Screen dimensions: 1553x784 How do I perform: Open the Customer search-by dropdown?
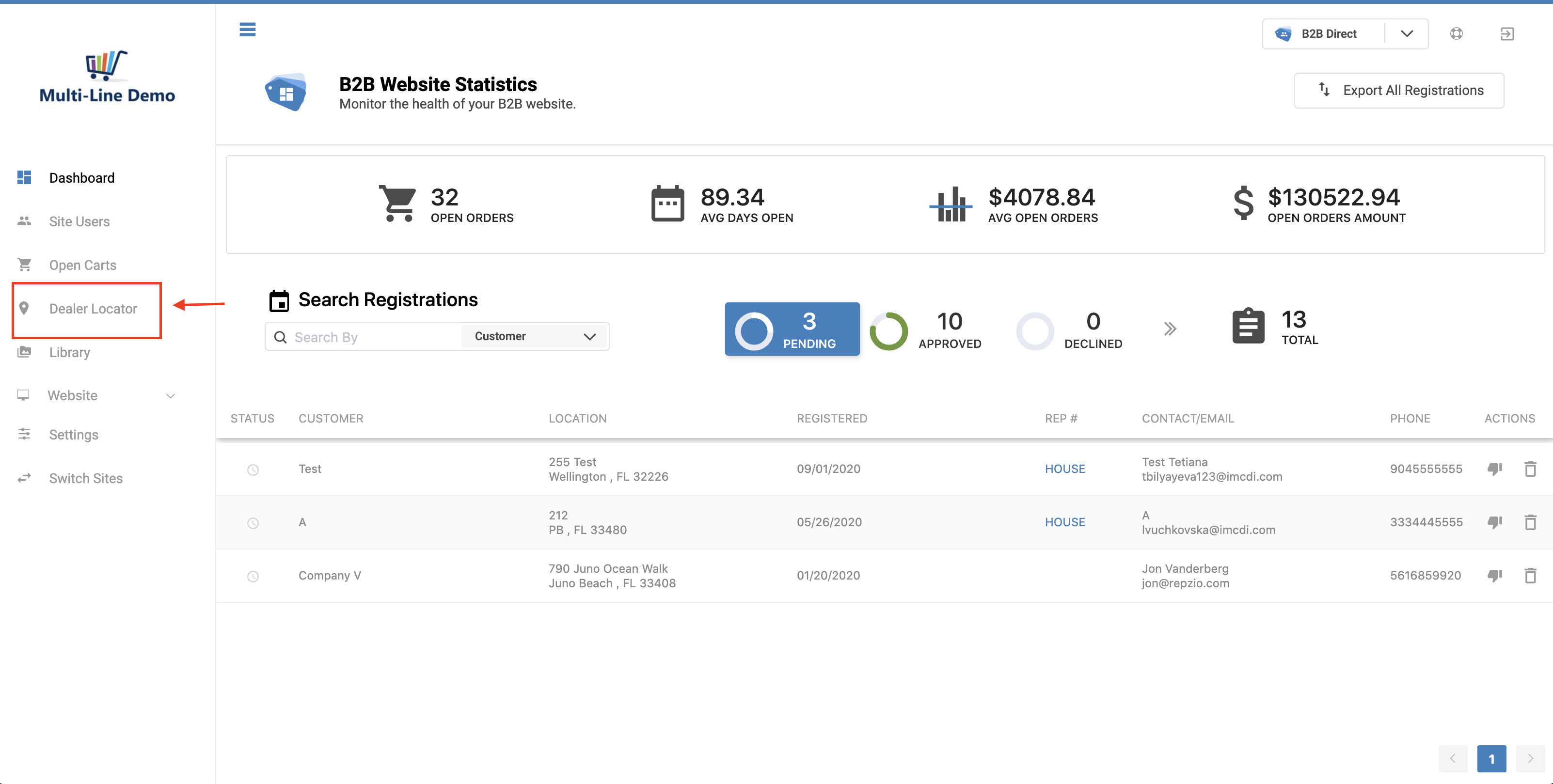click(x=534, y=336)
